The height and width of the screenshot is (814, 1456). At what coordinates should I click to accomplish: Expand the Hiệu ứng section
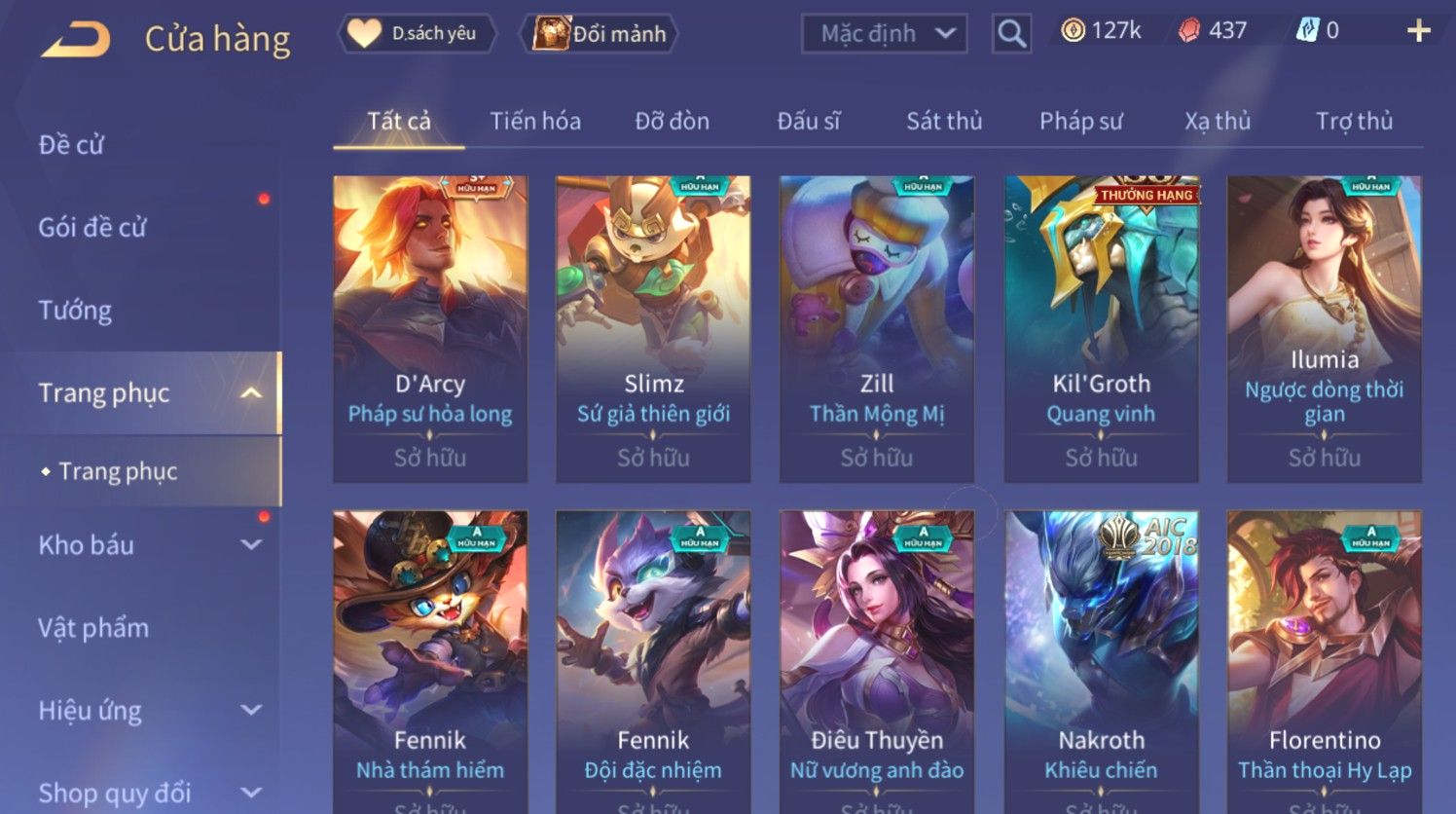(x=250, y=710)
